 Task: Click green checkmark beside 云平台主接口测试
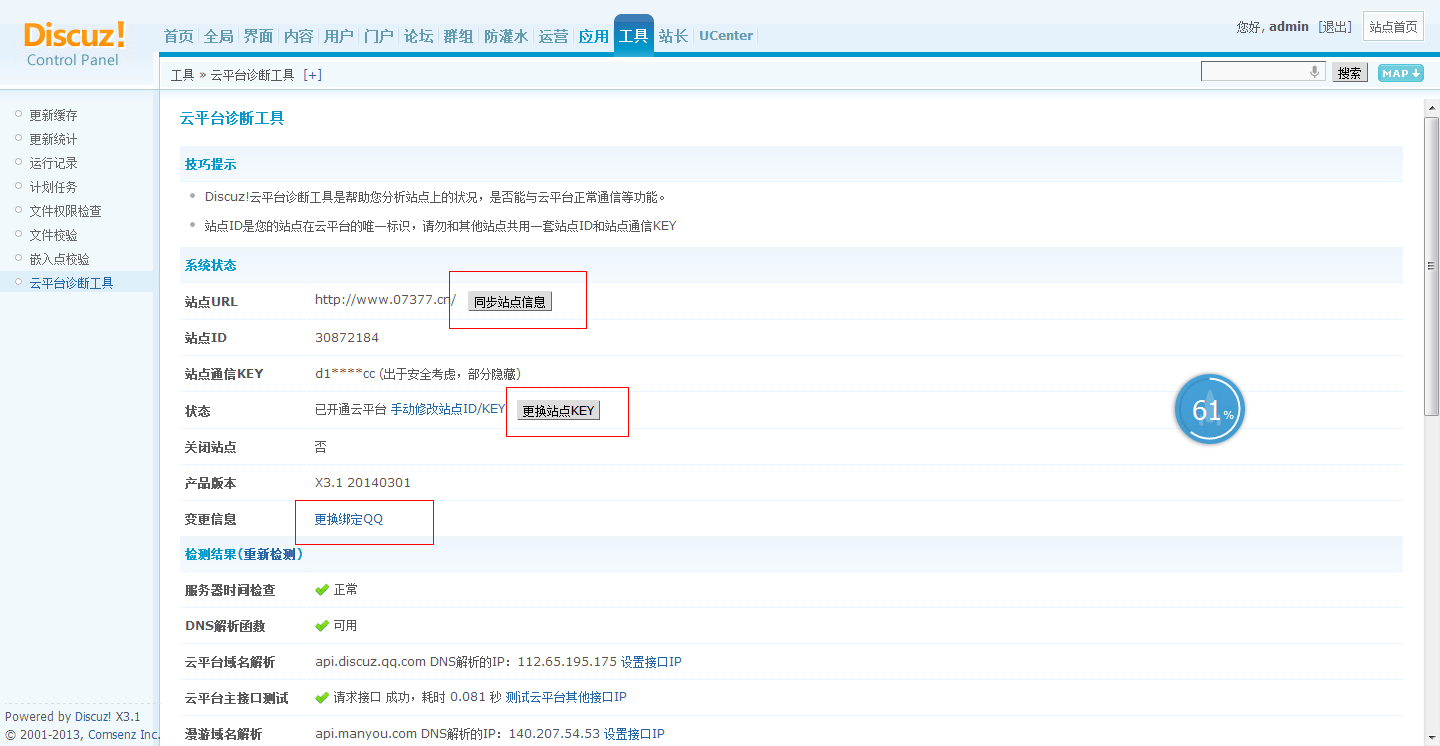(x=322, y=697)
